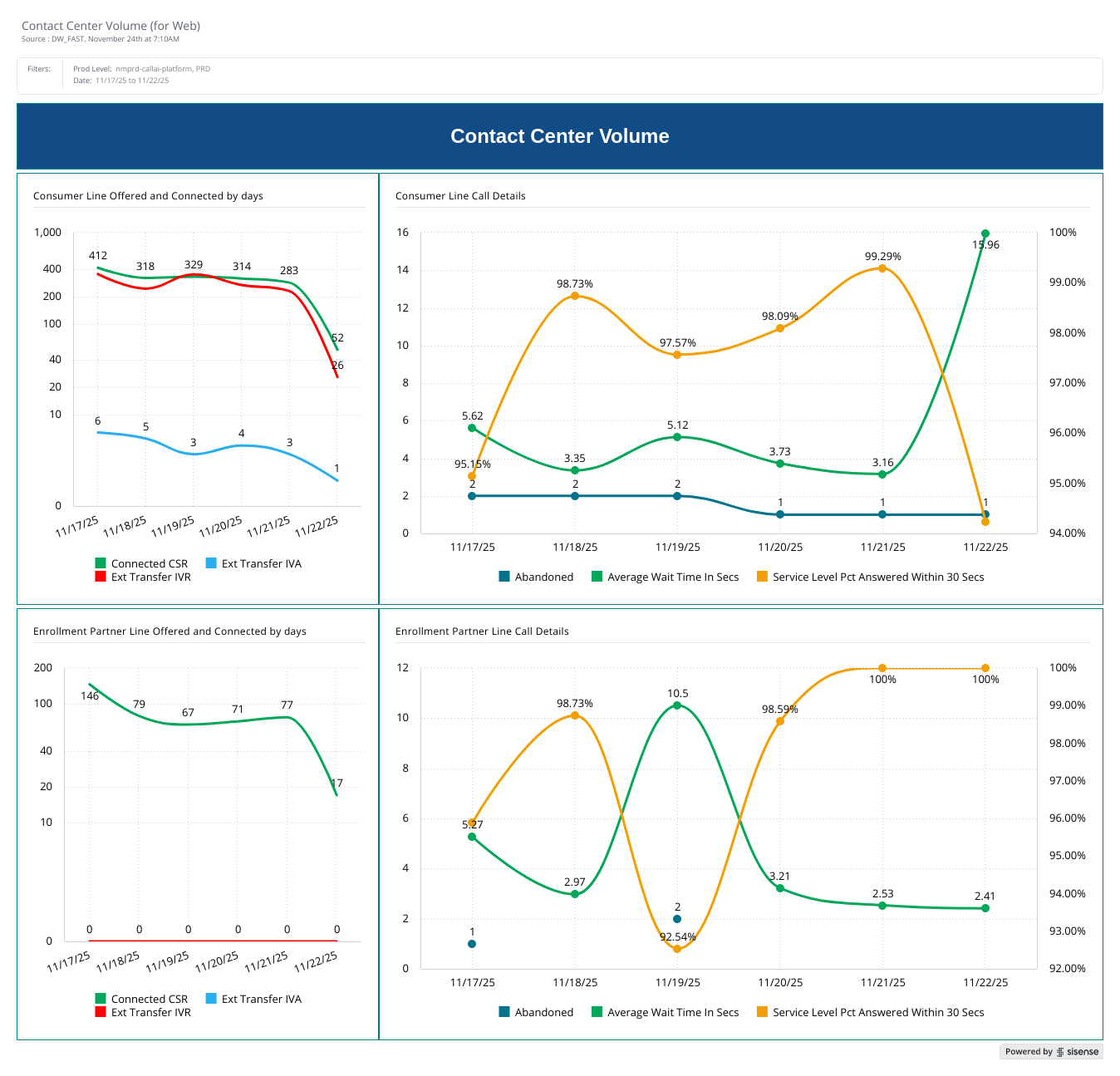Open the Date range filter
The width and height of the screenshot is (1120, 1076).
point(131,81)
